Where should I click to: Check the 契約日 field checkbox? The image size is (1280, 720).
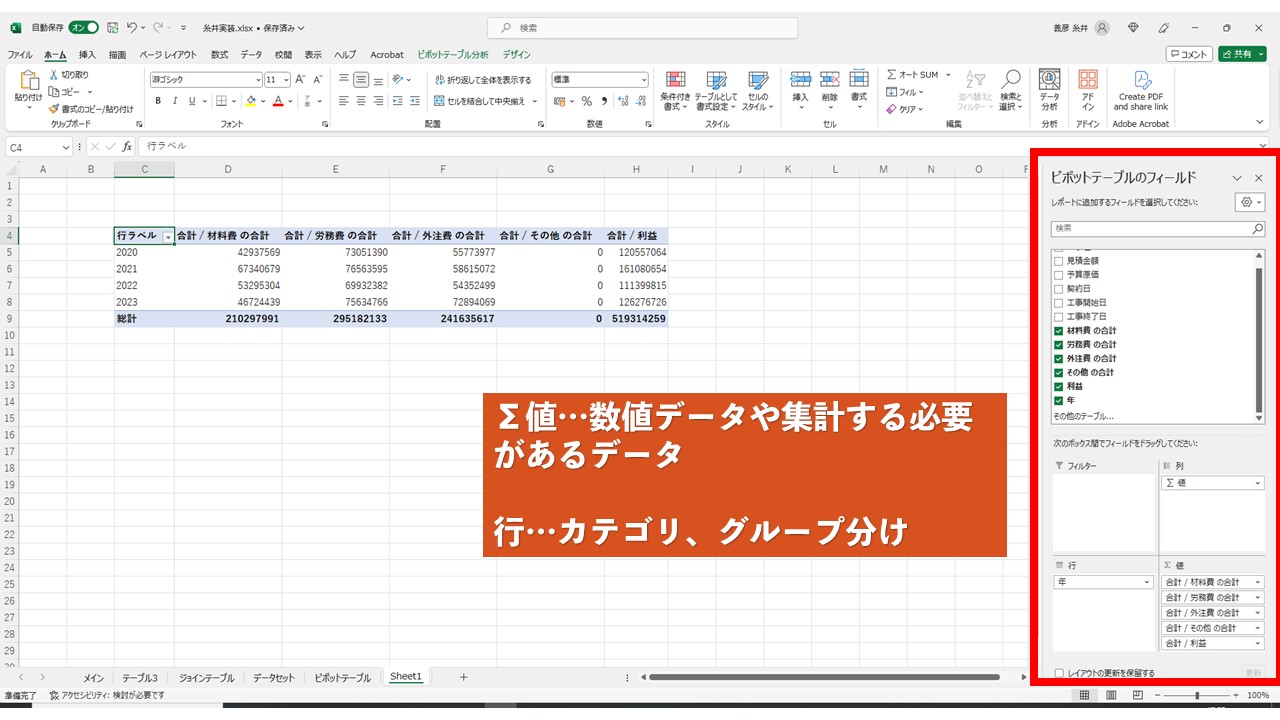point(1059,289)
